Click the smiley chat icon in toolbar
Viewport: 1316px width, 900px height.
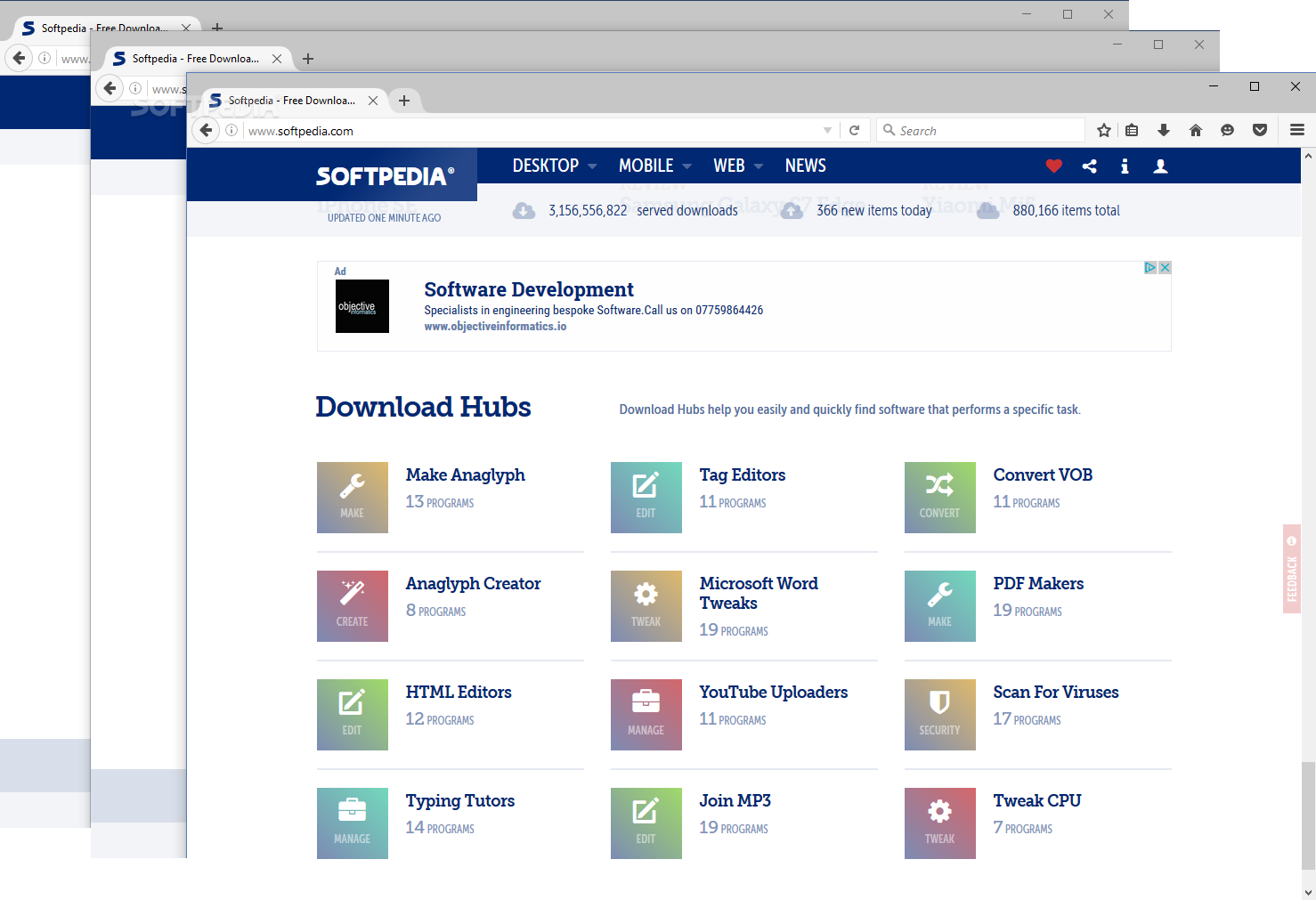coord(1228,131)
